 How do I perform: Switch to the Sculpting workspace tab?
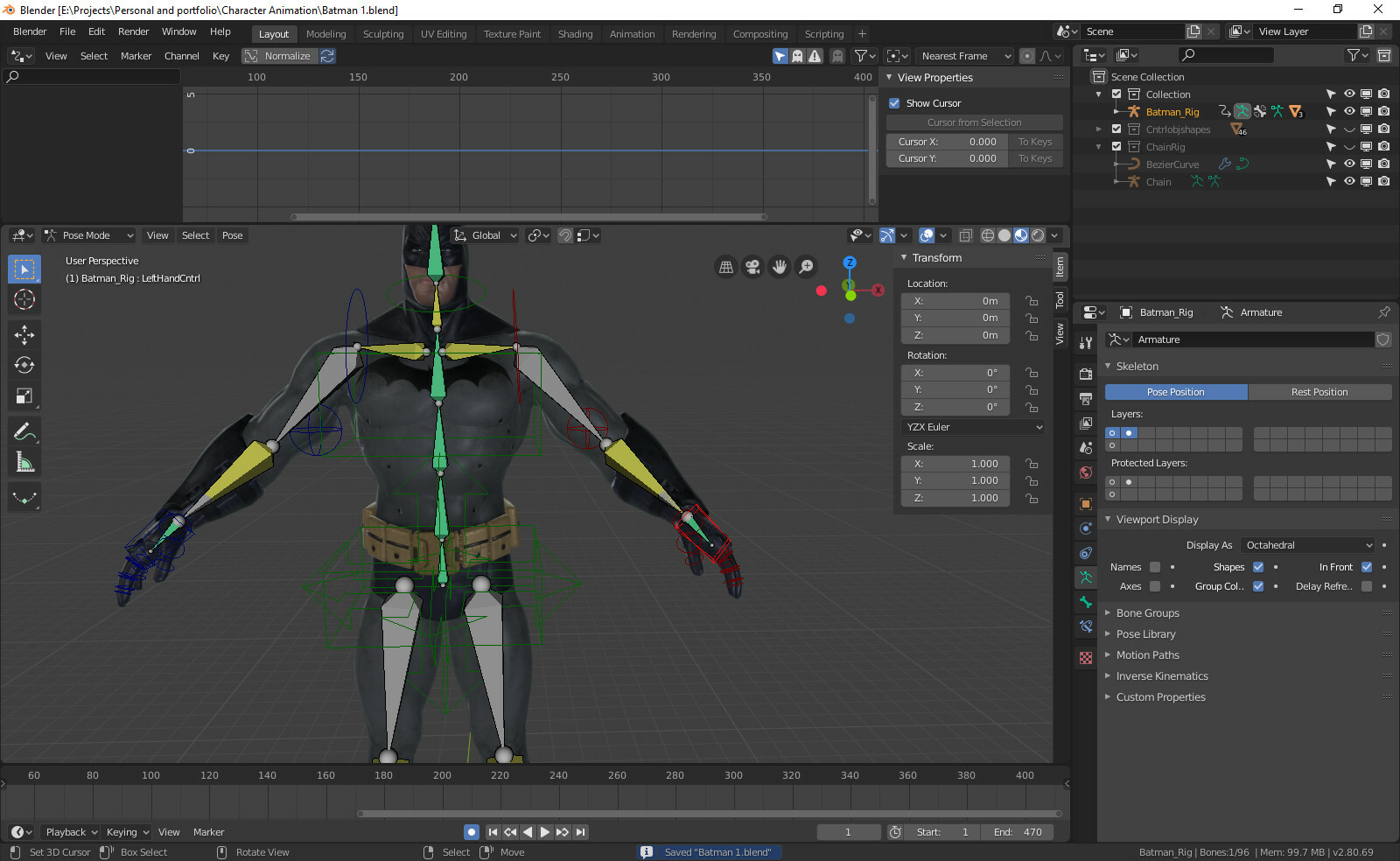tap(383, 34)
